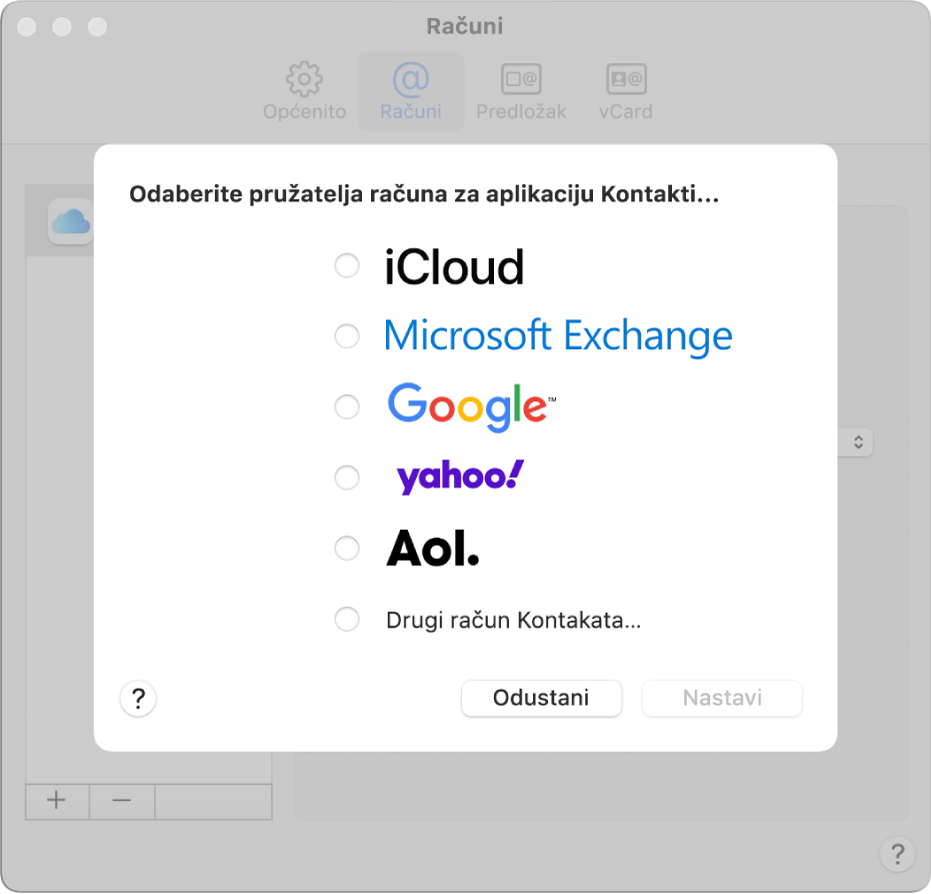Click the Microsoft Exchange logo

coord(558,336)
